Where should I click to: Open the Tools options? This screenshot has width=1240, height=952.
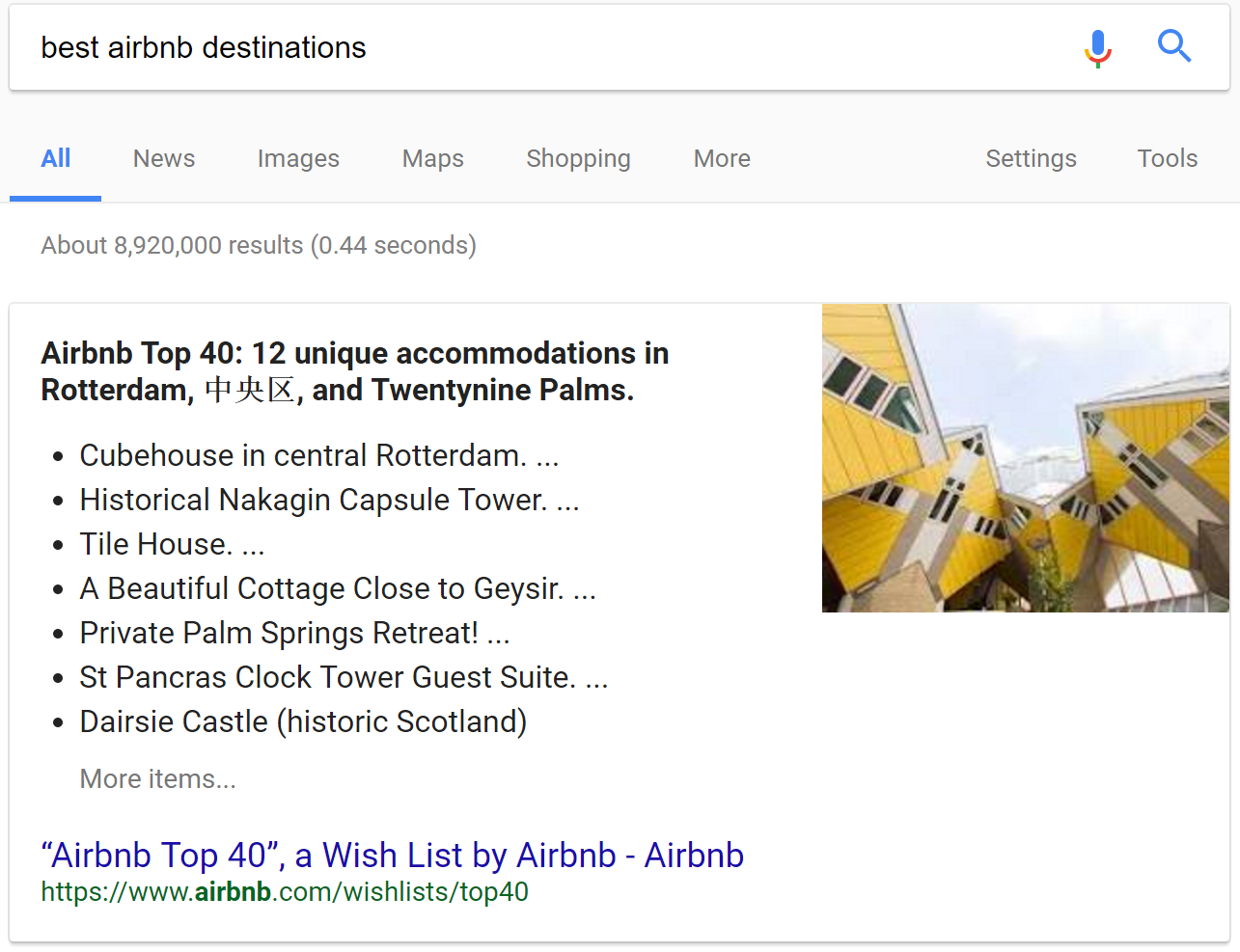coord(1168,158)
